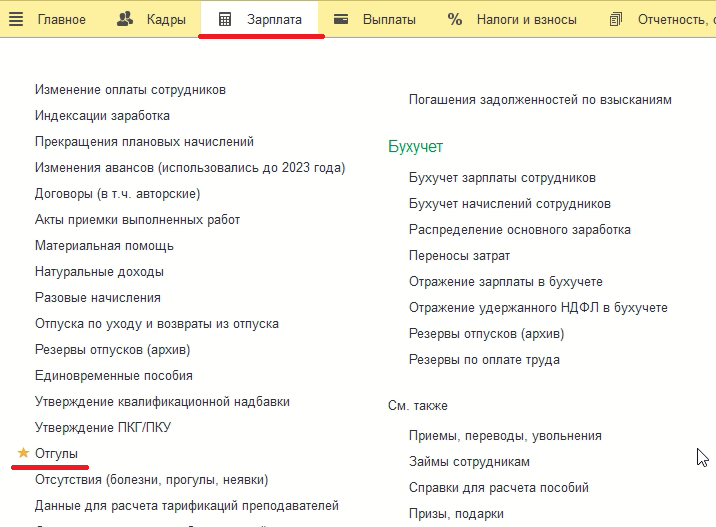
Task: Click the Зарплата calculator icon
Action: (x=225, y=19)
